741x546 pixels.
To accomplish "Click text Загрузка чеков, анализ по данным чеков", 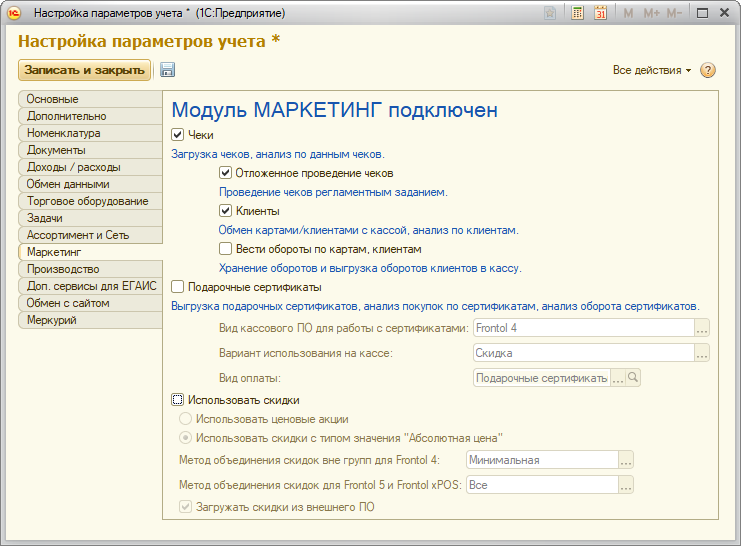I will click(278, 154).
